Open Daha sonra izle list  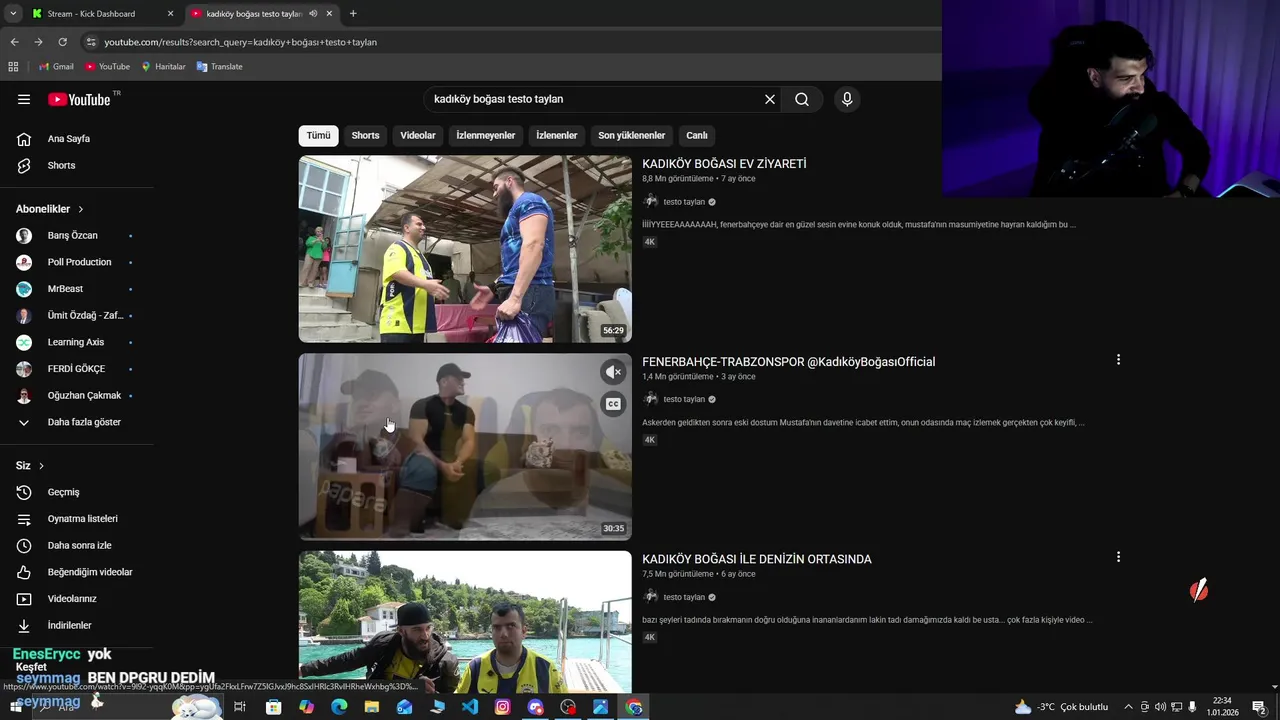click(x=77, y=545)
